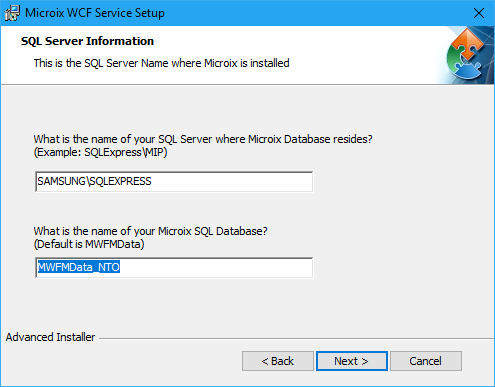
Task: Click the installer icon in the title bar
Action: (x=12, y=13)
